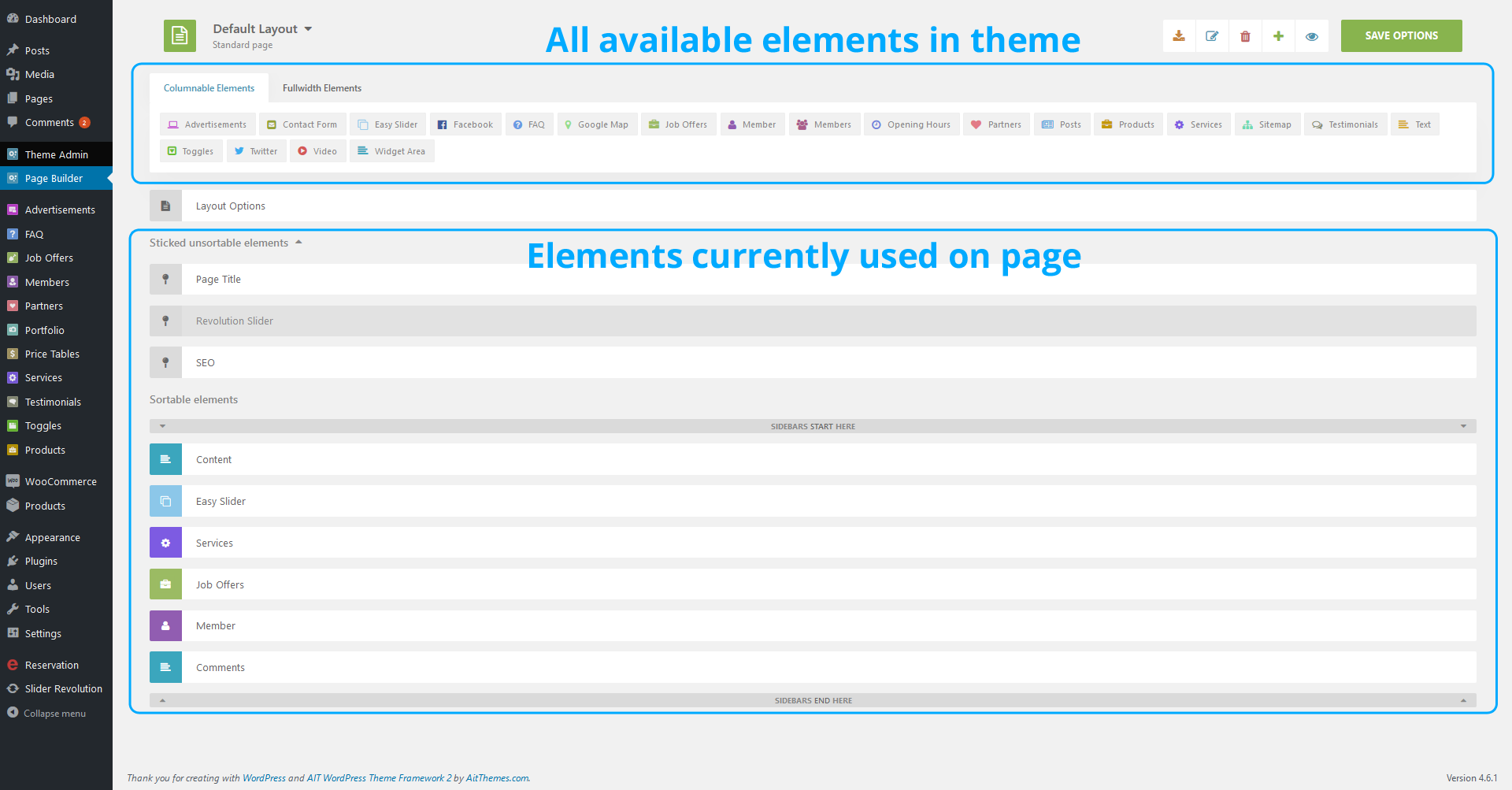Click the Save Options button
Screen dimensions: 1512x790
click(x=1401, y=35)
